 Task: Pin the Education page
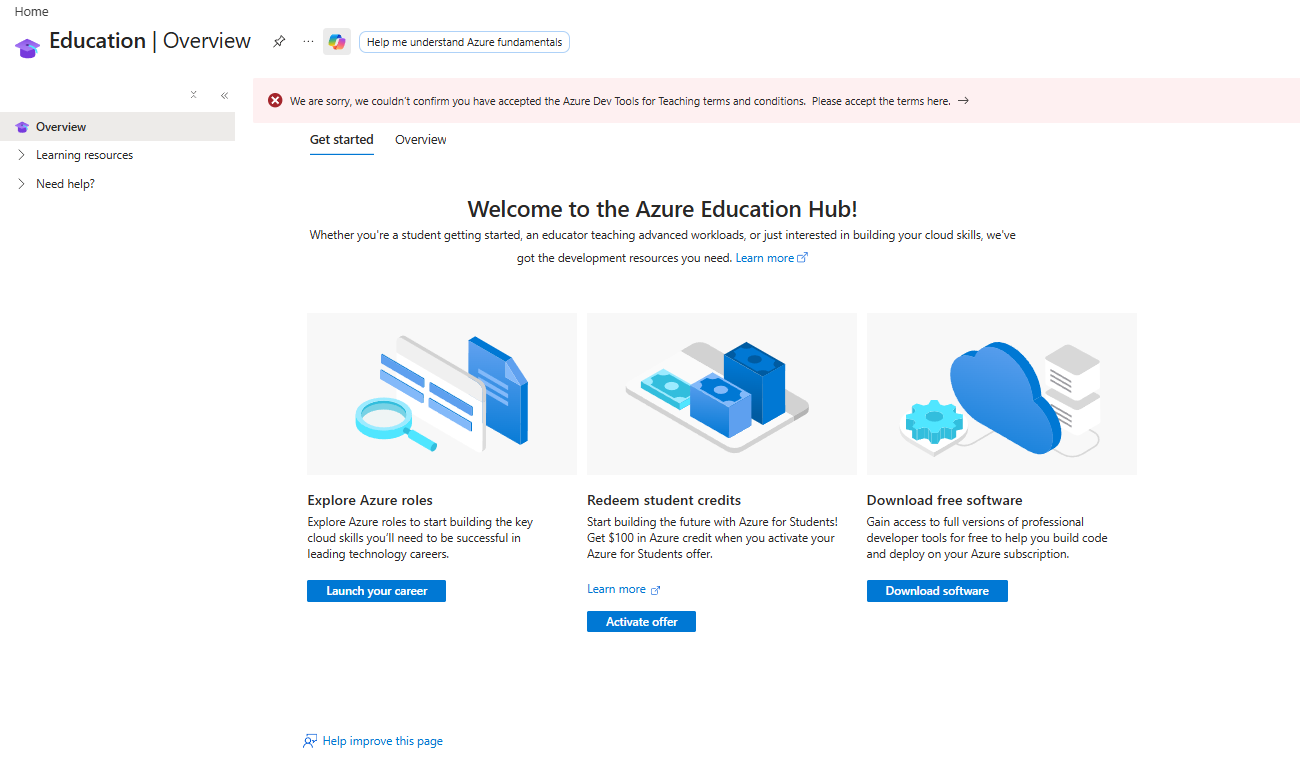pos(279,42)
